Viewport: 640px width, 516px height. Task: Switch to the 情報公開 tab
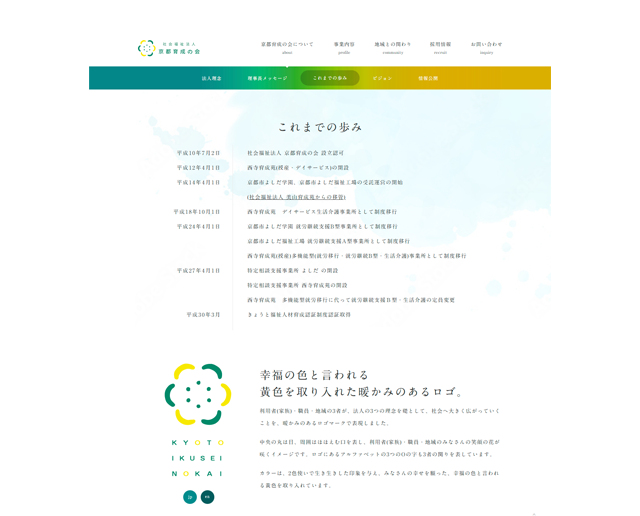tap(428, 78)
